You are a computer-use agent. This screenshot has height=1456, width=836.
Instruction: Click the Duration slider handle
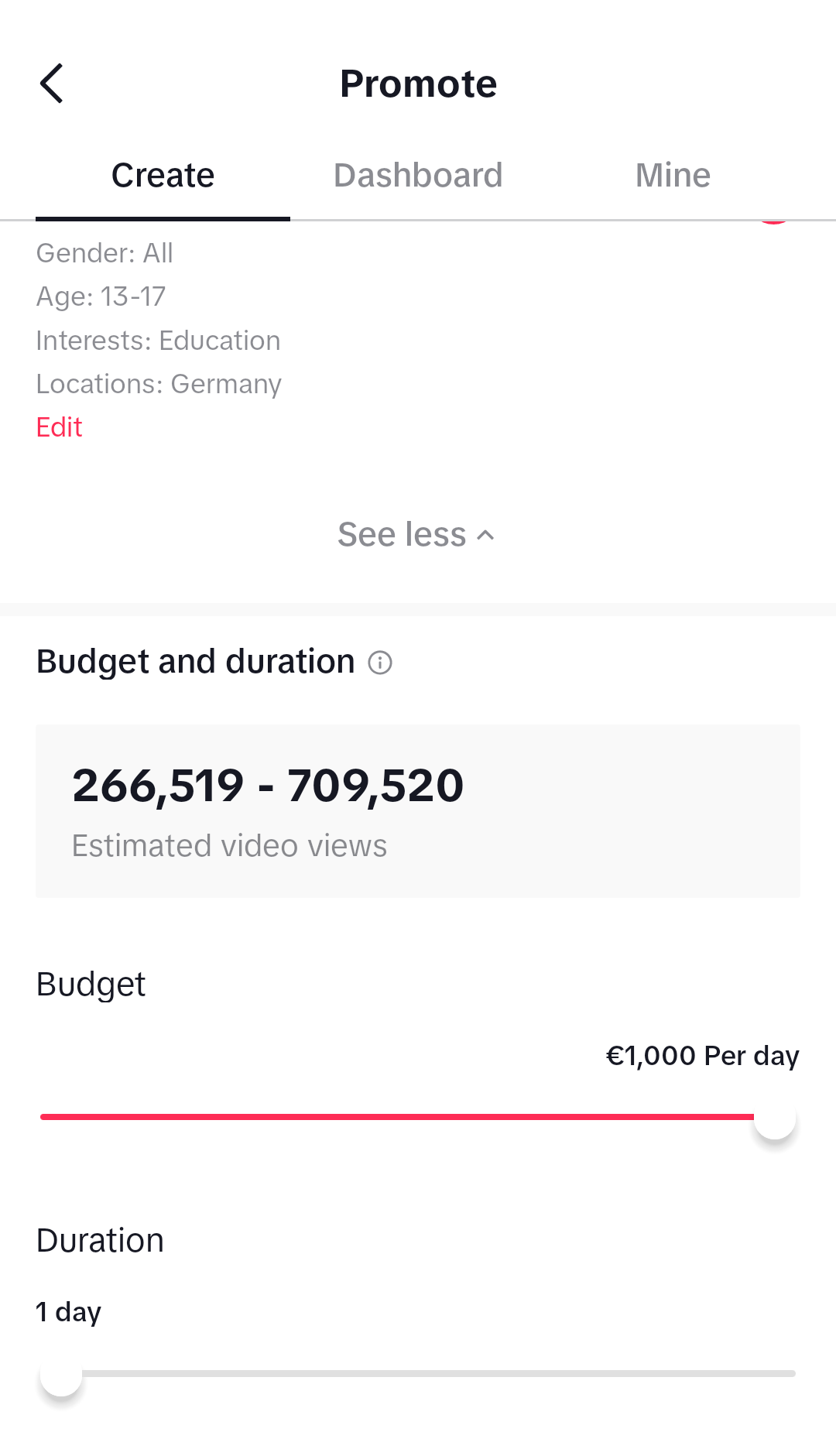61,1375
